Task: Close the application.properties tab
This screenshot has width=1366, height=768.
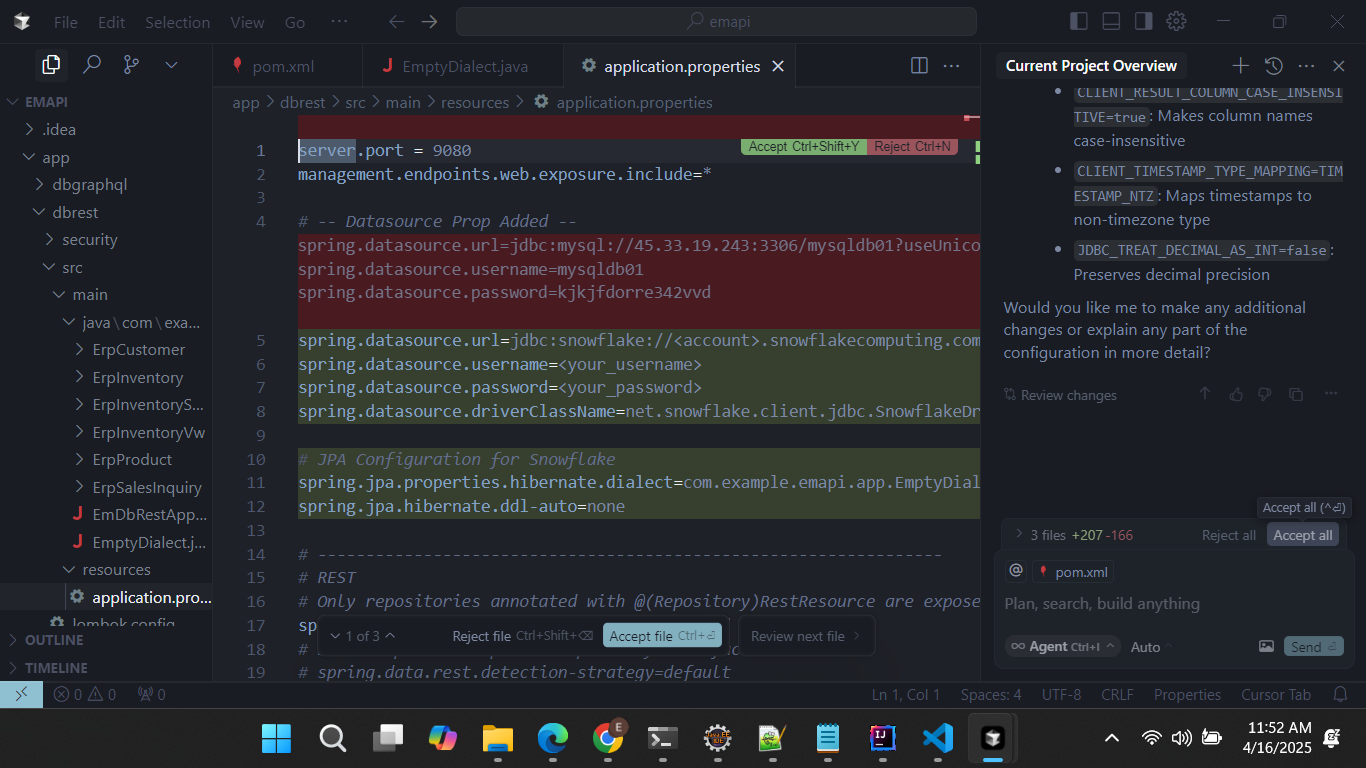Action: coord(778,66)
